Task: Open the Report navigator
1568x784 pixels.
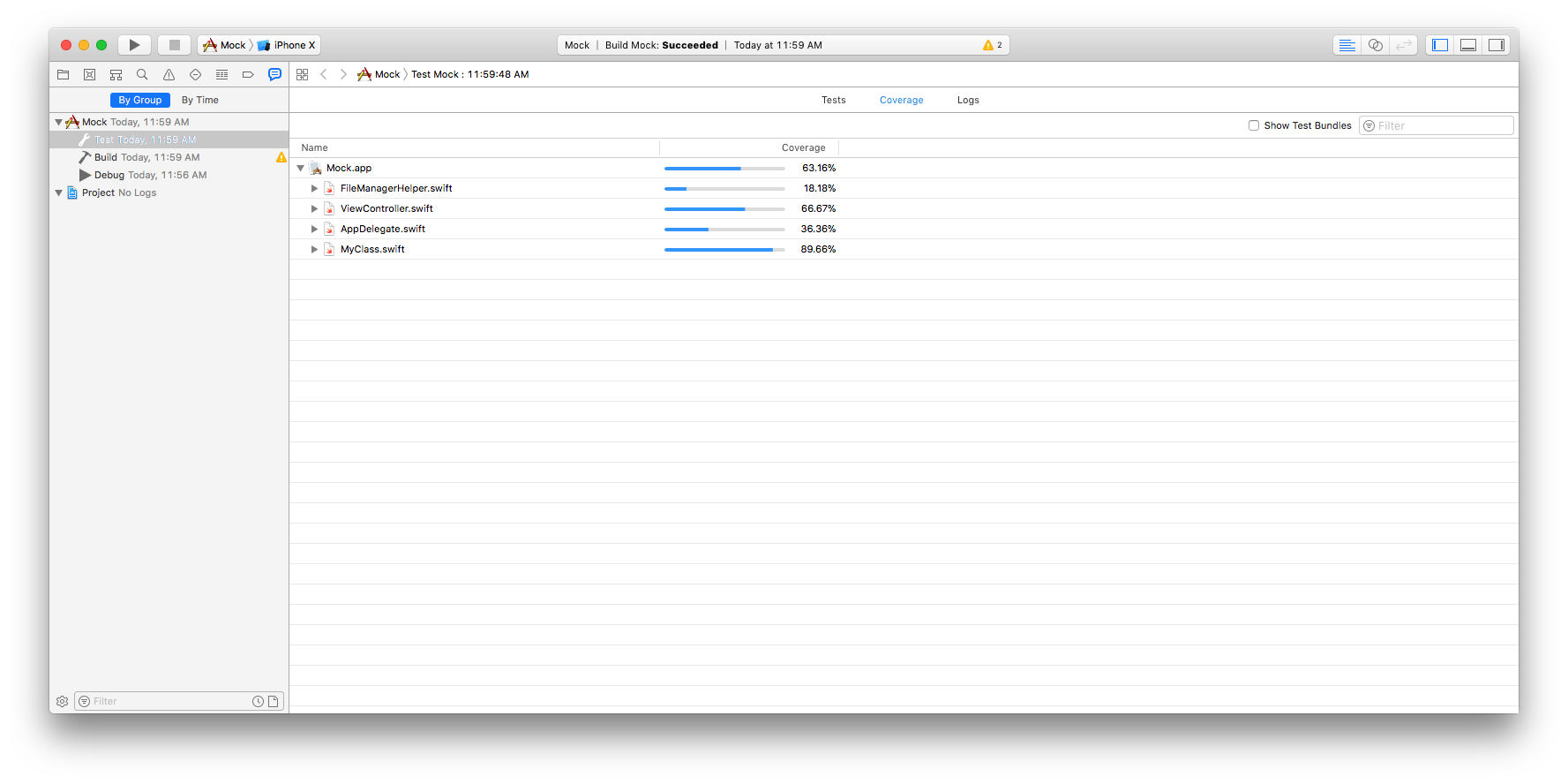Action: point(275,75)
